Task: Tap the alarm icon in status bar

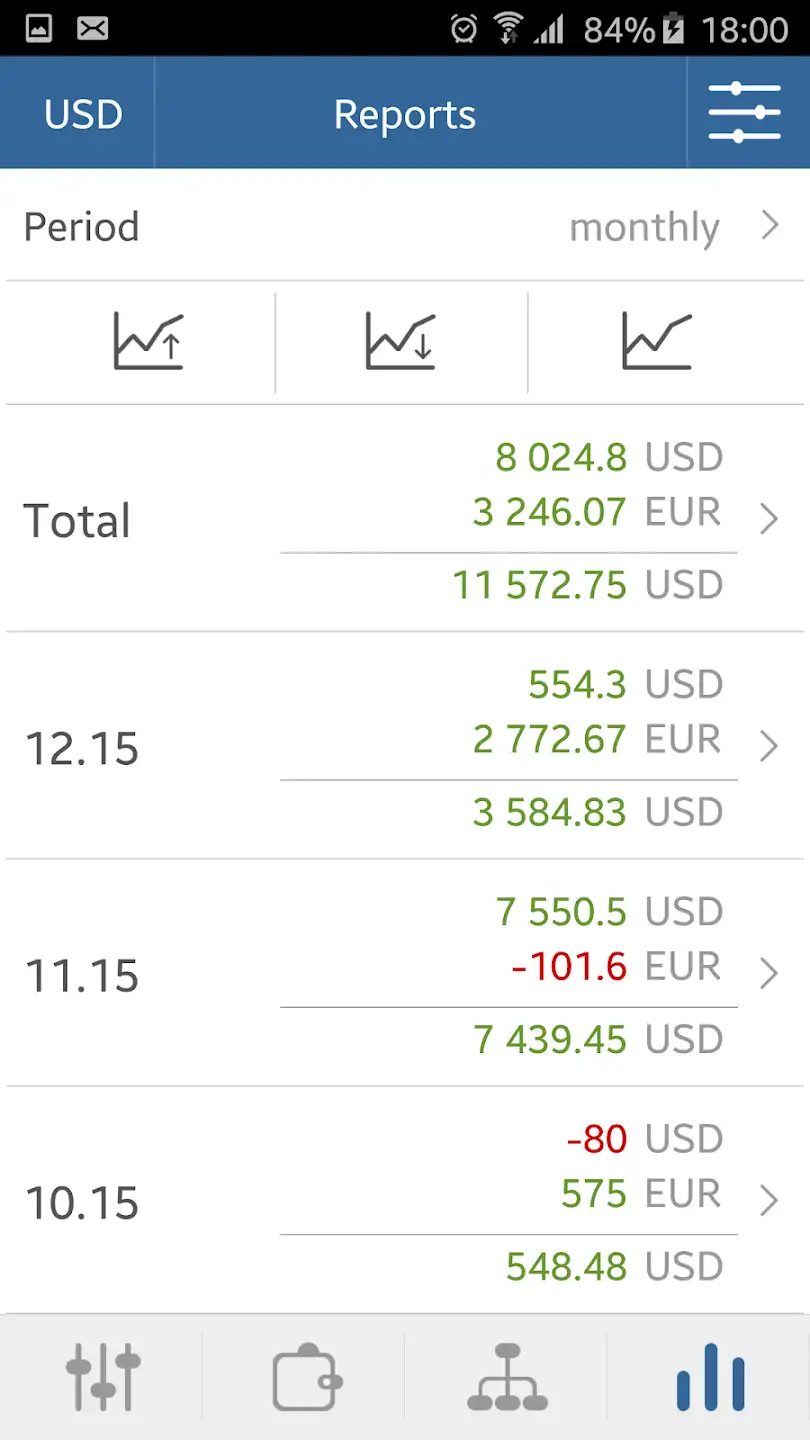Action: point(464,29)
